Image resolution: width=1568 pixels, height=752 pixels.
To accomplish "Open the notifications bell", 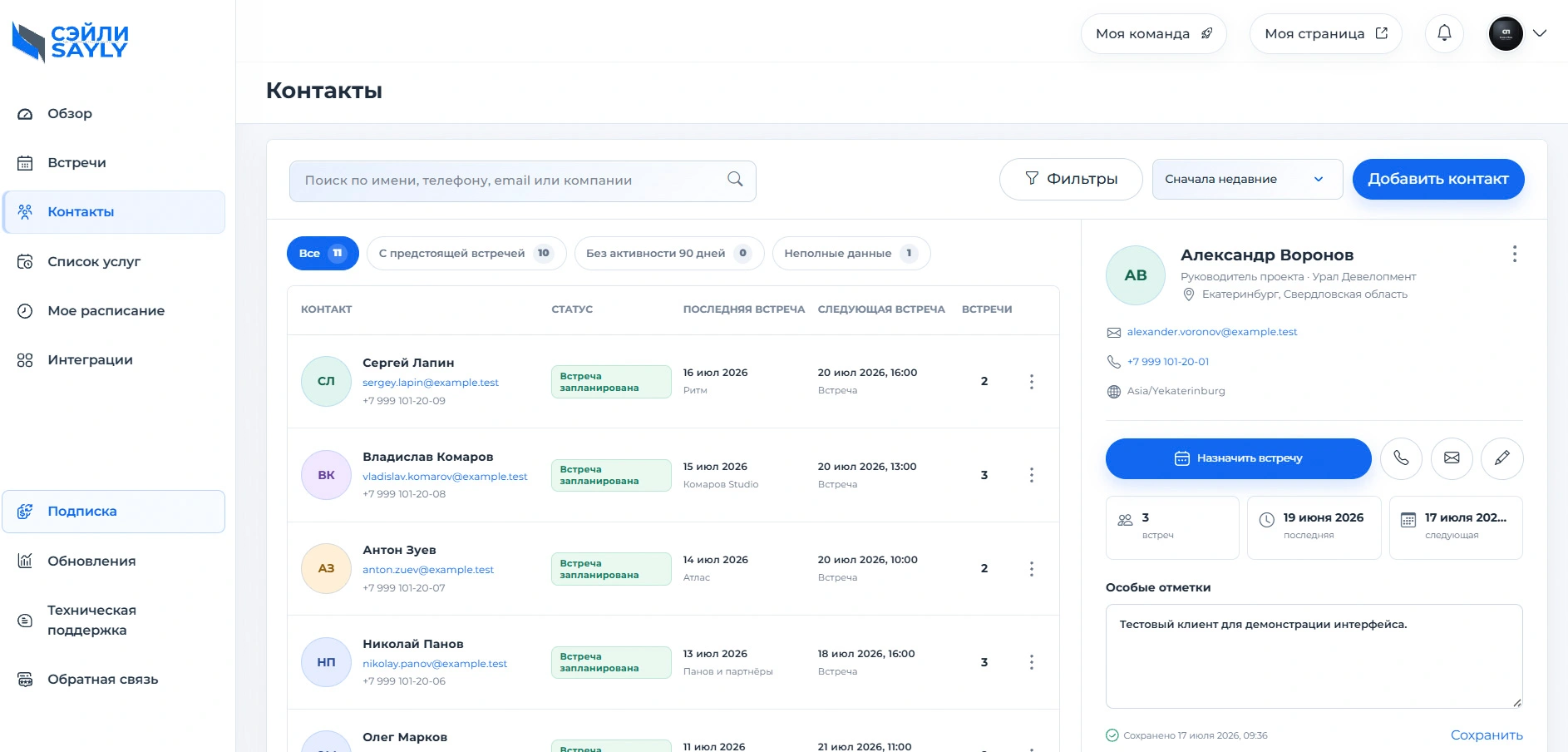I will coord(1444,33).
